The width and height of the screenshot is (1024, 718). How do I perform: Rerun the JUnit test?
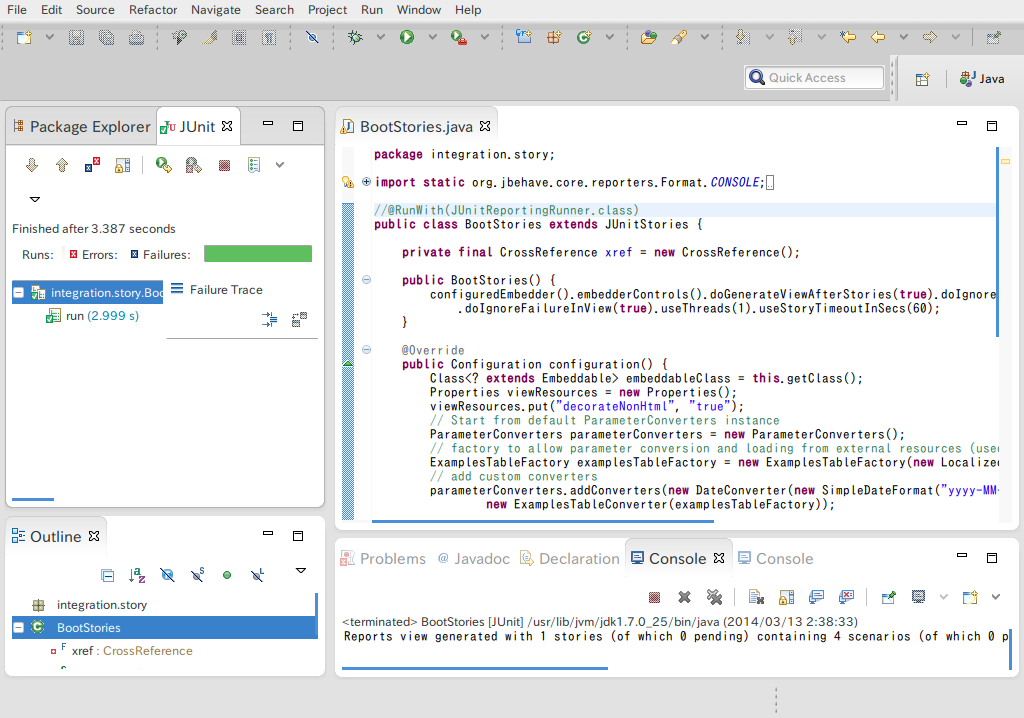pos(165,166)
